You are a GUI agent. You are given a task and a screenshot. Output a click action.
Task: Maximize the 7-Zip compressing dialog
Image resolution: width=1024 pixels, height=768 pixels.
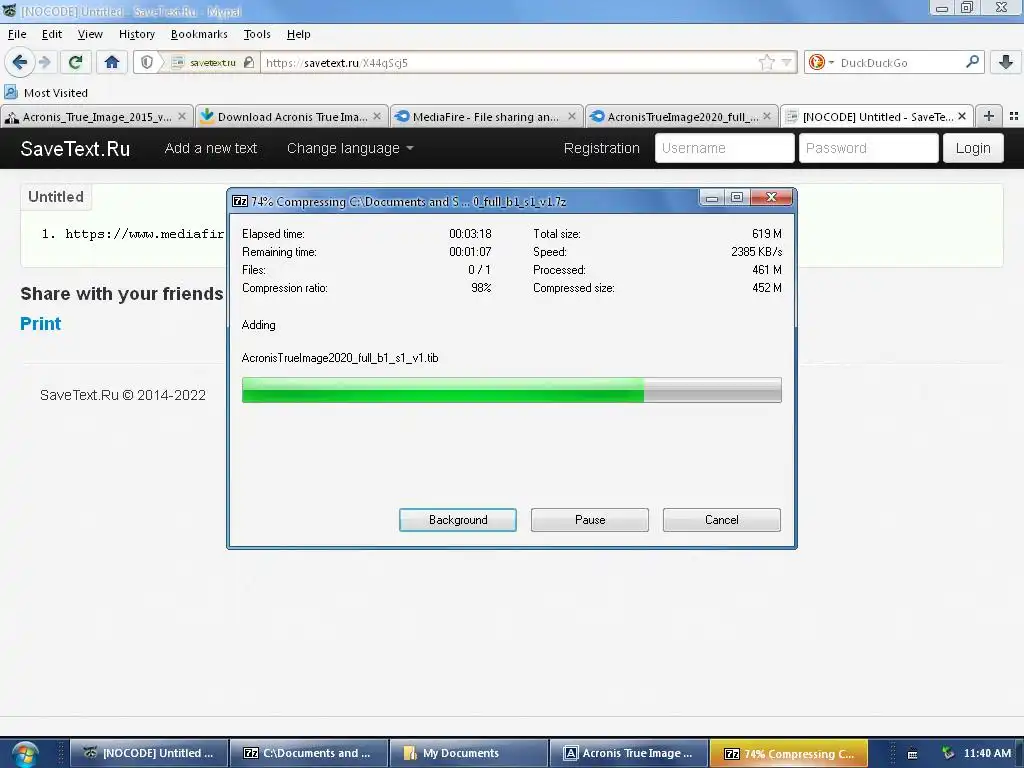coord(737,197)
